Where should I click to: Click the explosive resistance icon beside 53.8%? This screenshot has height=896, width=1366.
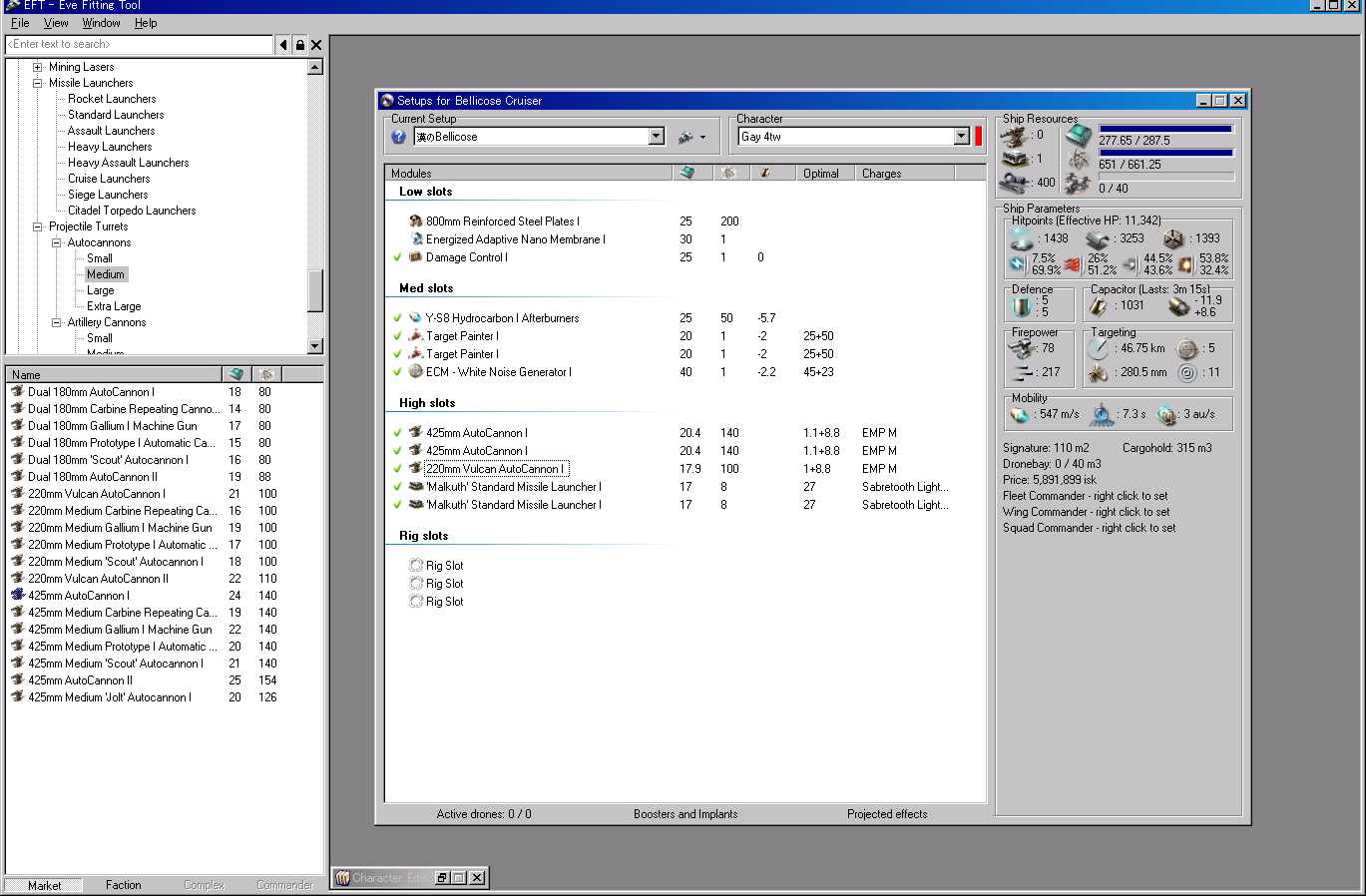pos(1185,264)
